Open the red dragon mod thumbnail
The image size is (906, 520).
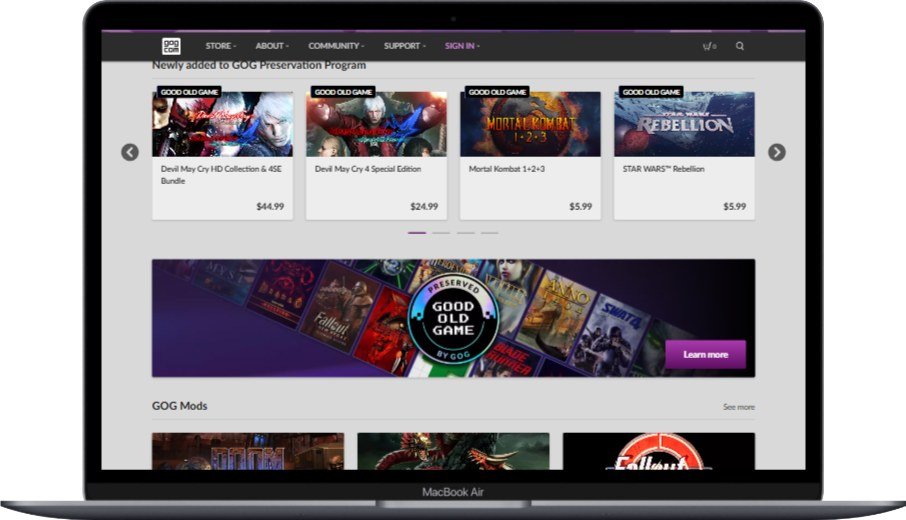click(x=454, y=451)
